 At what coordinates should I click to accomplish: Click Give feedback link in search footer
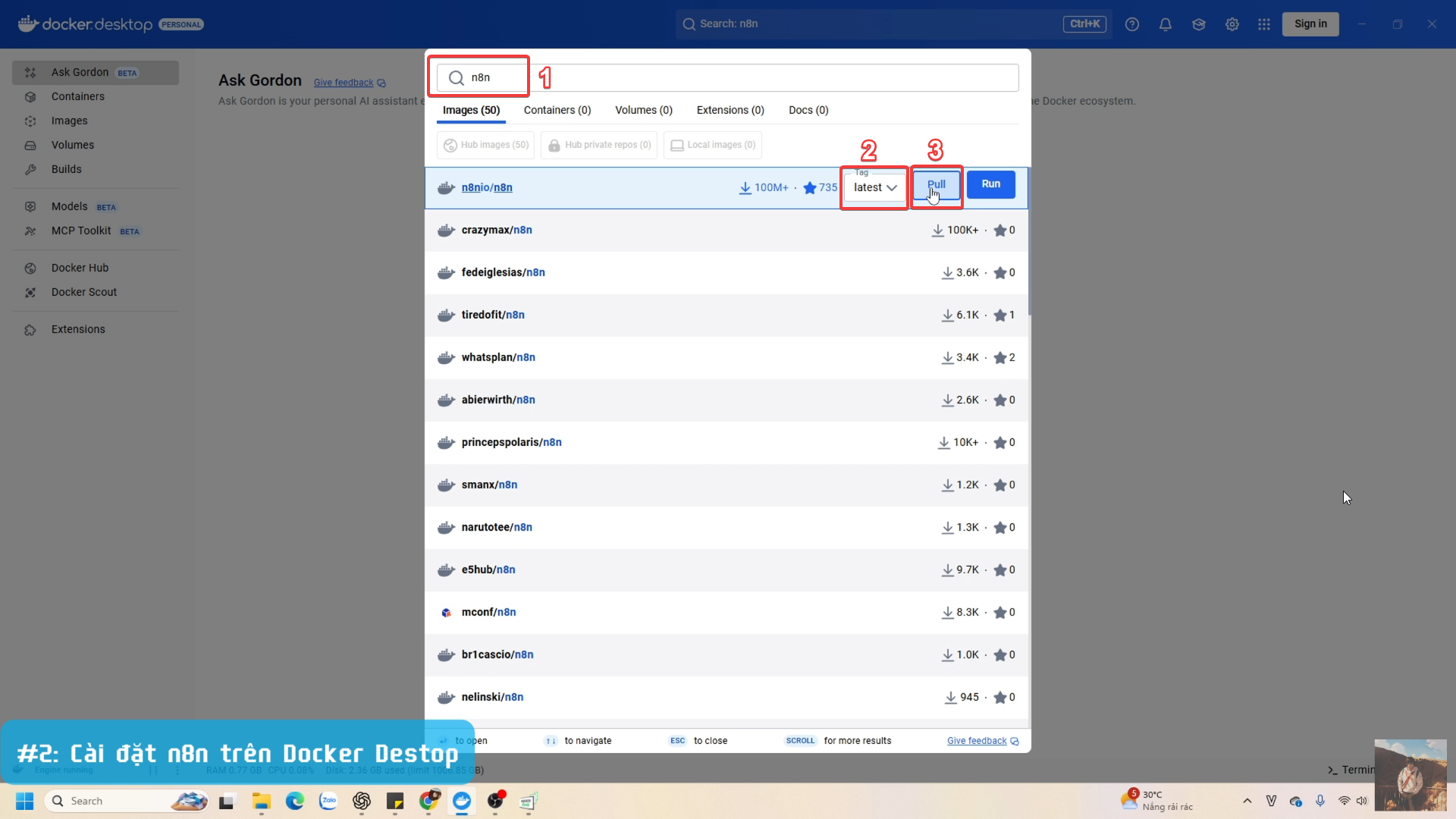[x=983, y=741]
